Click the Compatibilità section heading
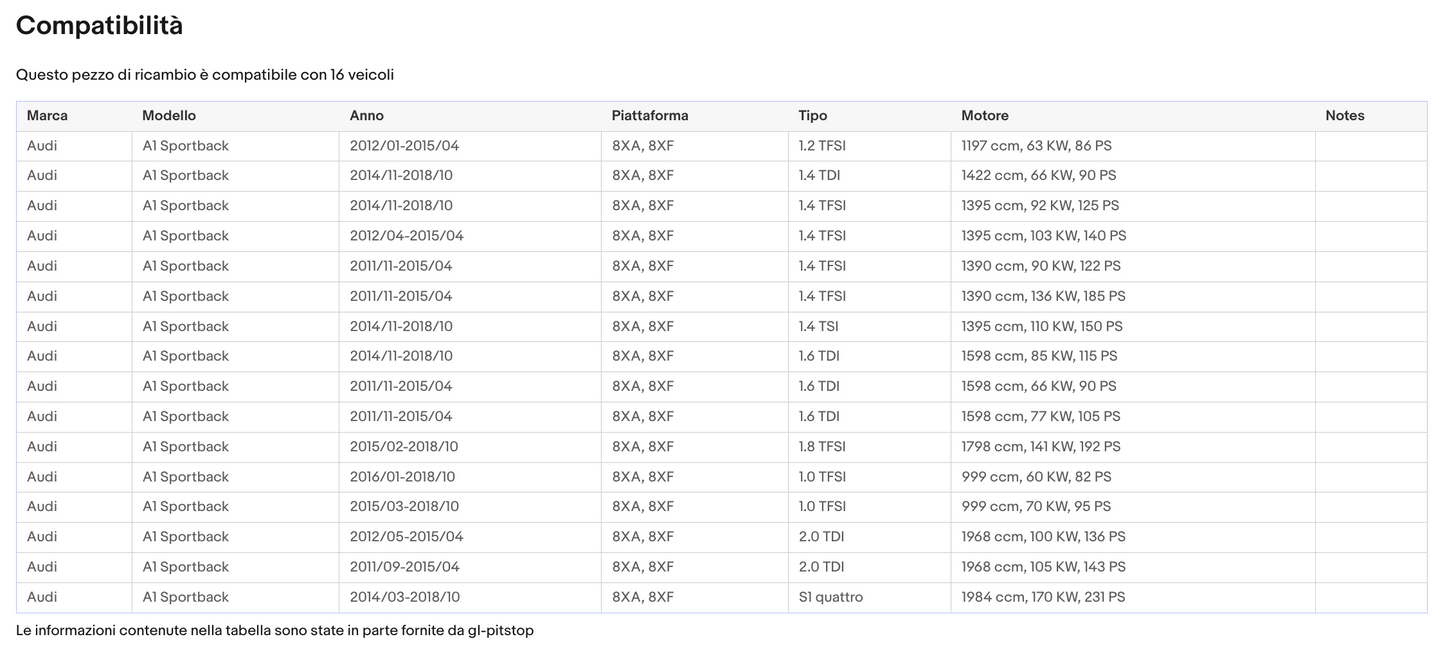1445x657 pixels. pyautogui.click(x=99, y=26)
